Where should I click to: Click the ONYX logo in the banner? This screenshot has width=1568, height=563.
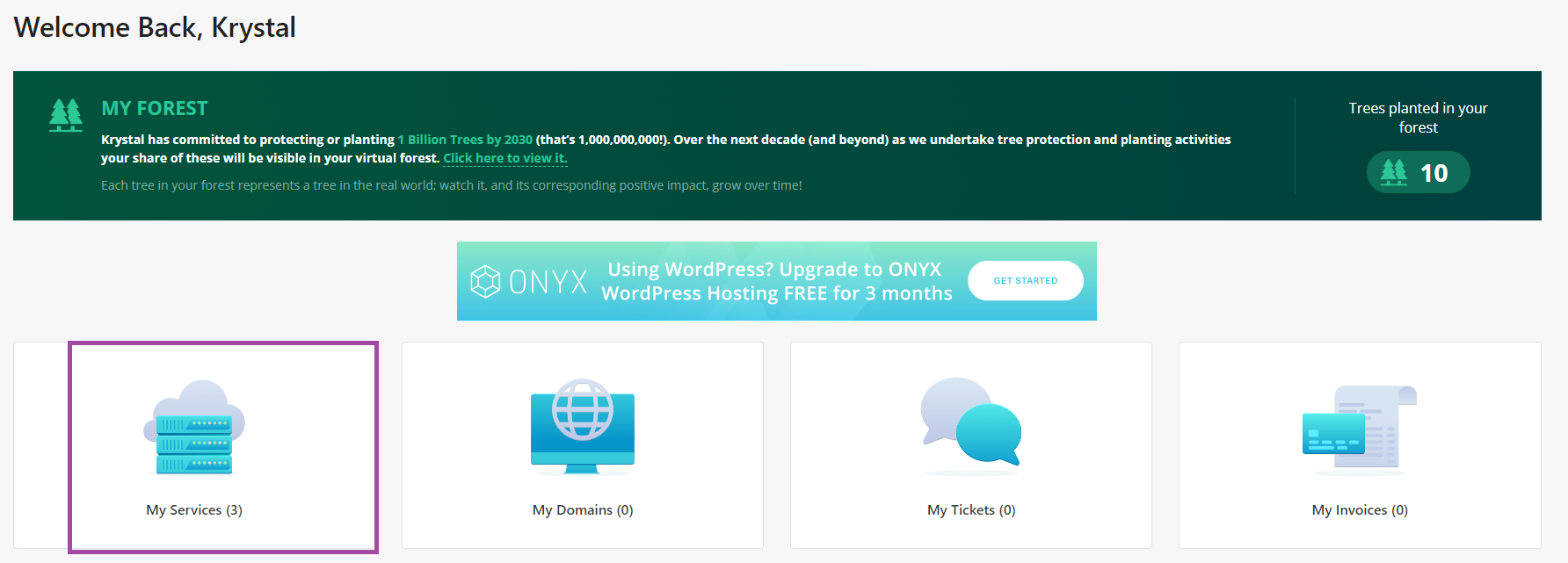click(x=528, y=282)
